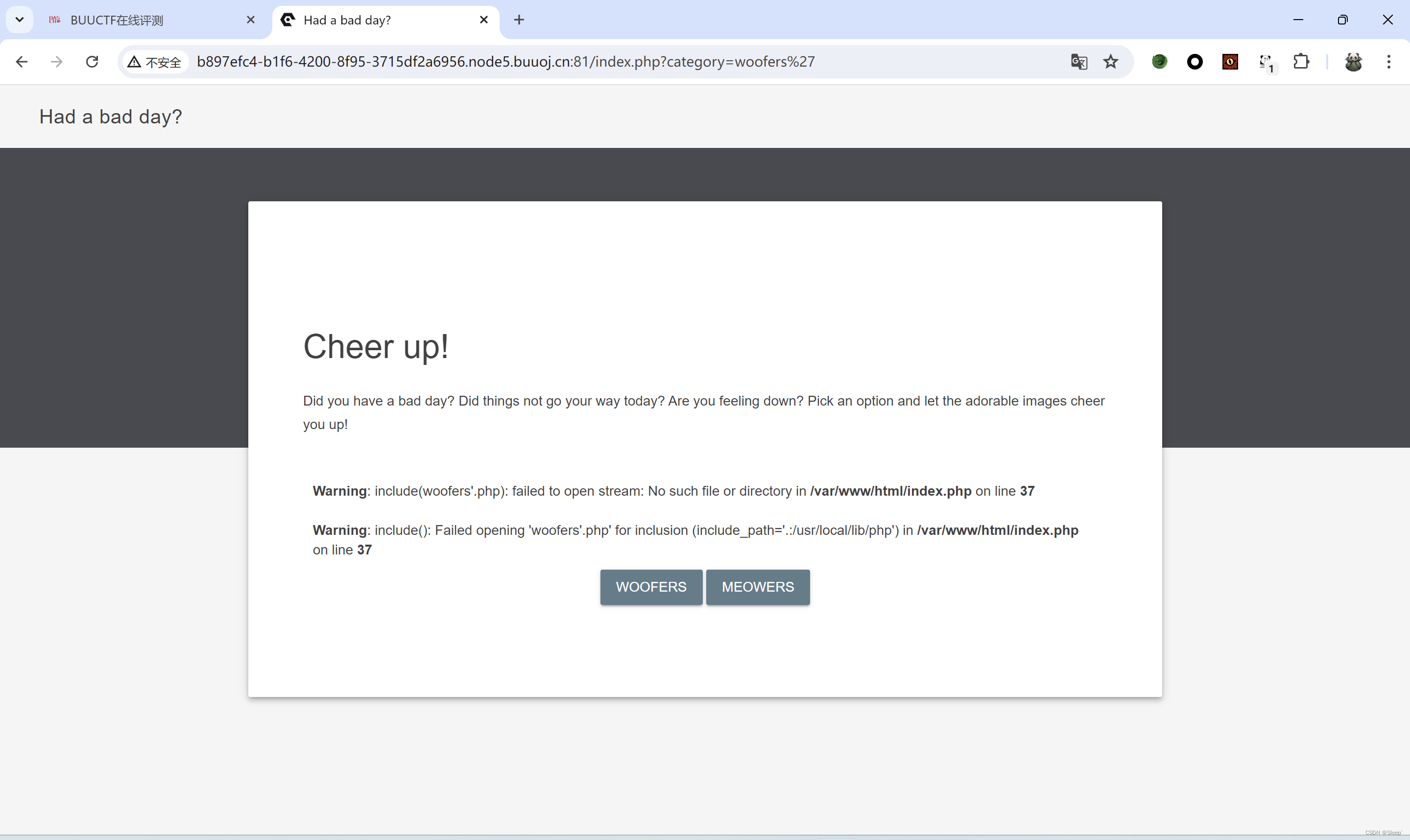Open the green globe extension
The image size is (1410, 840).
pyautogui.click(x=1159, y=62)
